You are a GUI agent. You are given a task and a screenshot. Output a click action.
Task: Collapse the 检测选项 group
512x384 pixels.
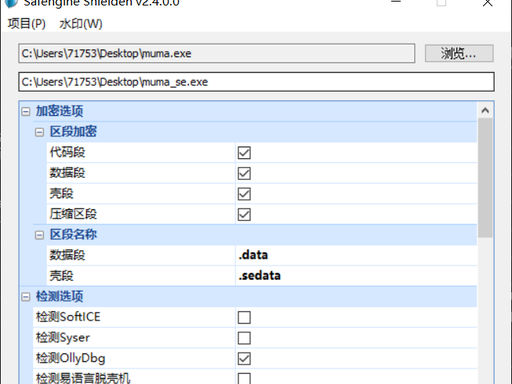coord(26,297)
